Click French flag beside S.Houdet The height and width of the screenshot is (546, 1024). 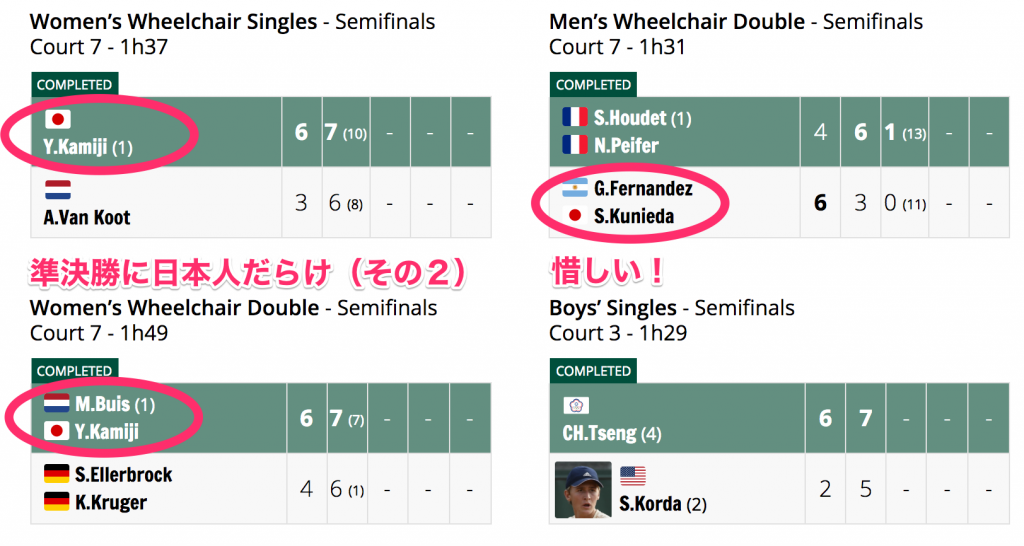(575, 118)
